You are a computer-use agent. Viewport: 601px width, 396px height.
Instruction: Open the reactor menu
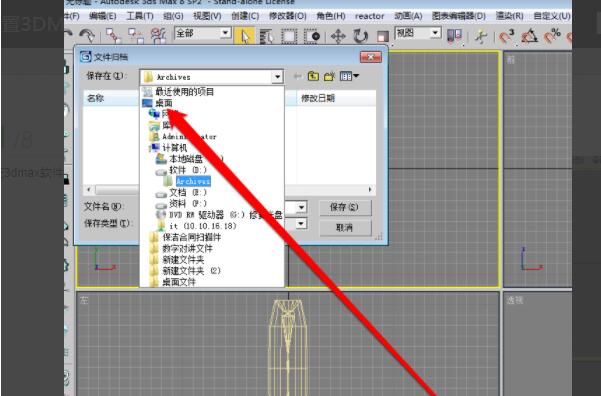coord(369,16)
